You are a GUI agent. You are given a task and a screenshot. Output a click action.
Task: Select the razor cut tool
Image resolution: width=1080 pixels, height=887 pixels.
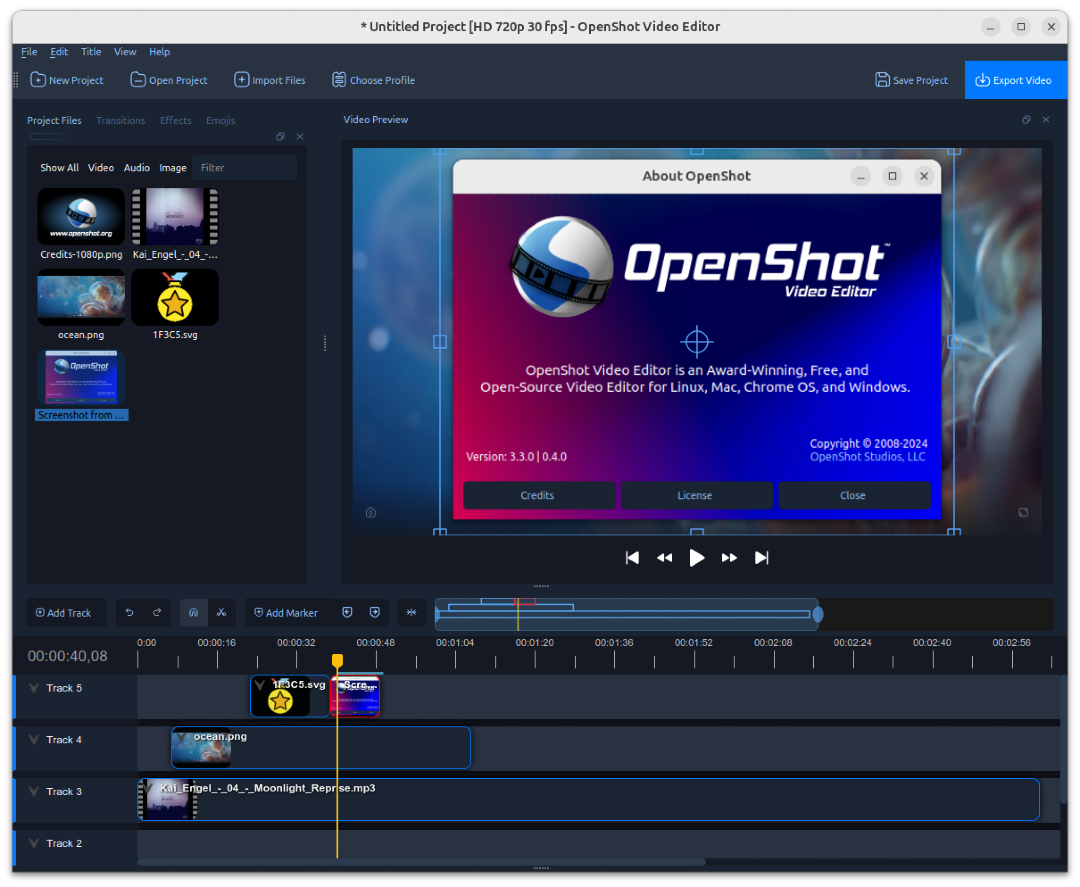222,612
